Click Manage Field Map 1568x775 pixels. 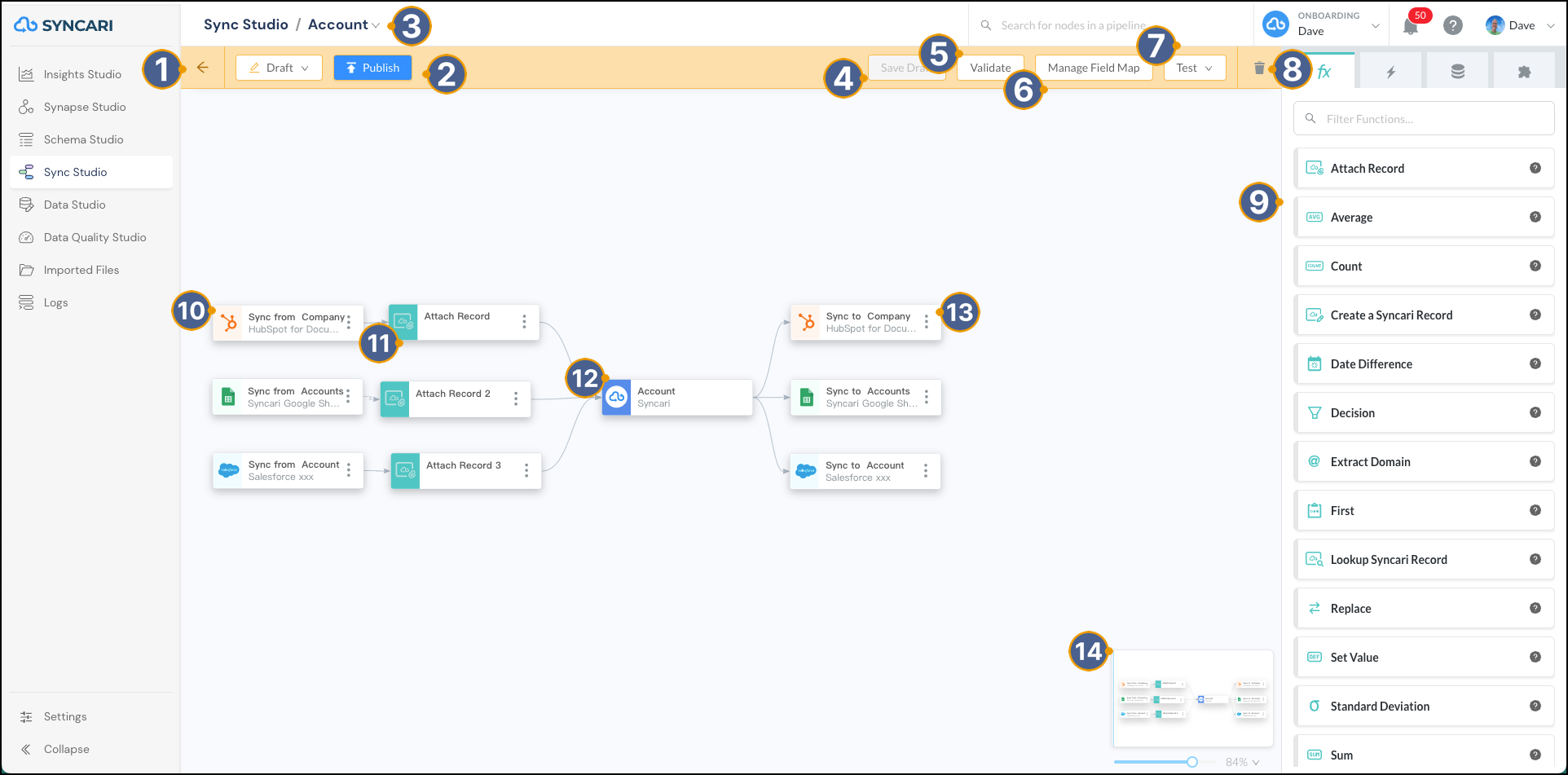pos(1094,68)
